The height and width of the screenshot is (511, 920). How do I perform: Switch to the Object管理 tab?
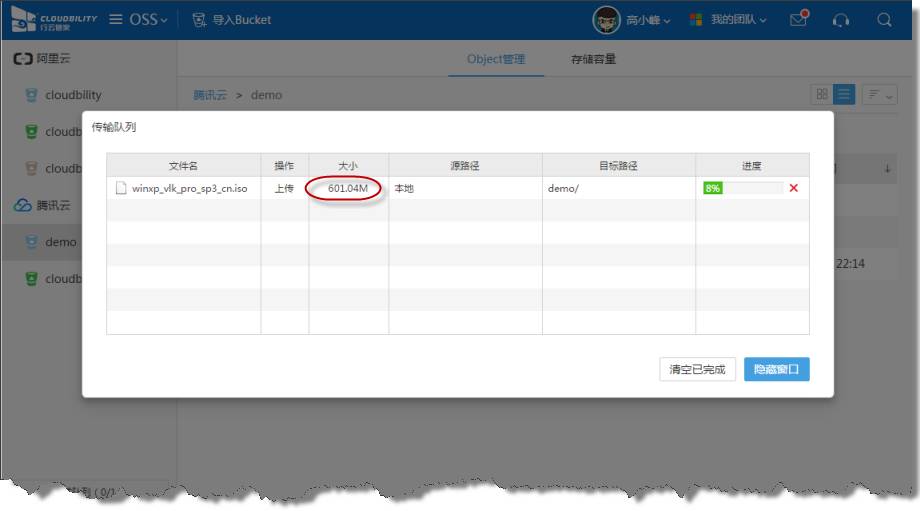[496, 59]
